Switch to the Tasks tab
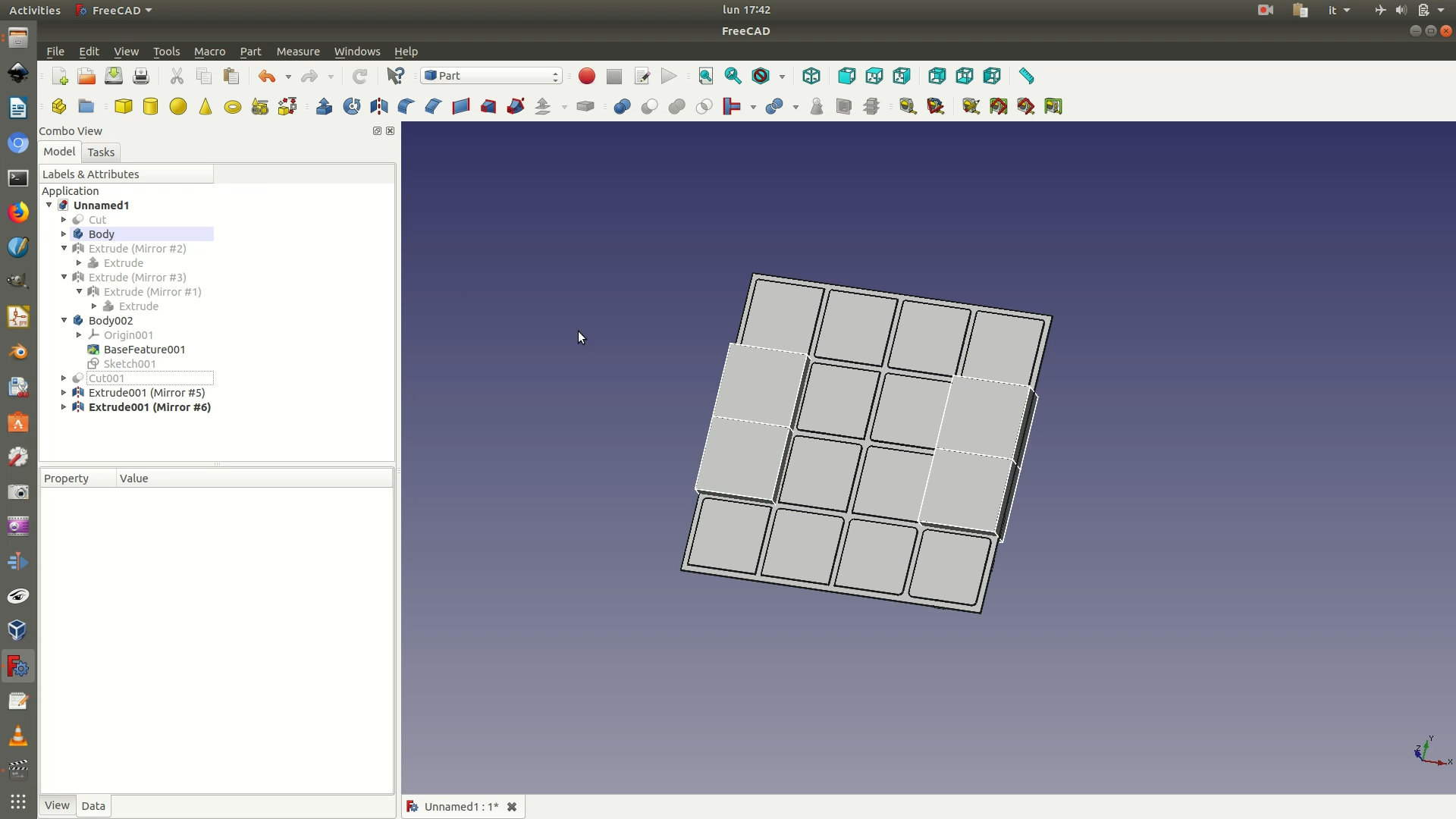This screenshot has width=1456, height=819. pyautogui.click(x=100, y=152)
